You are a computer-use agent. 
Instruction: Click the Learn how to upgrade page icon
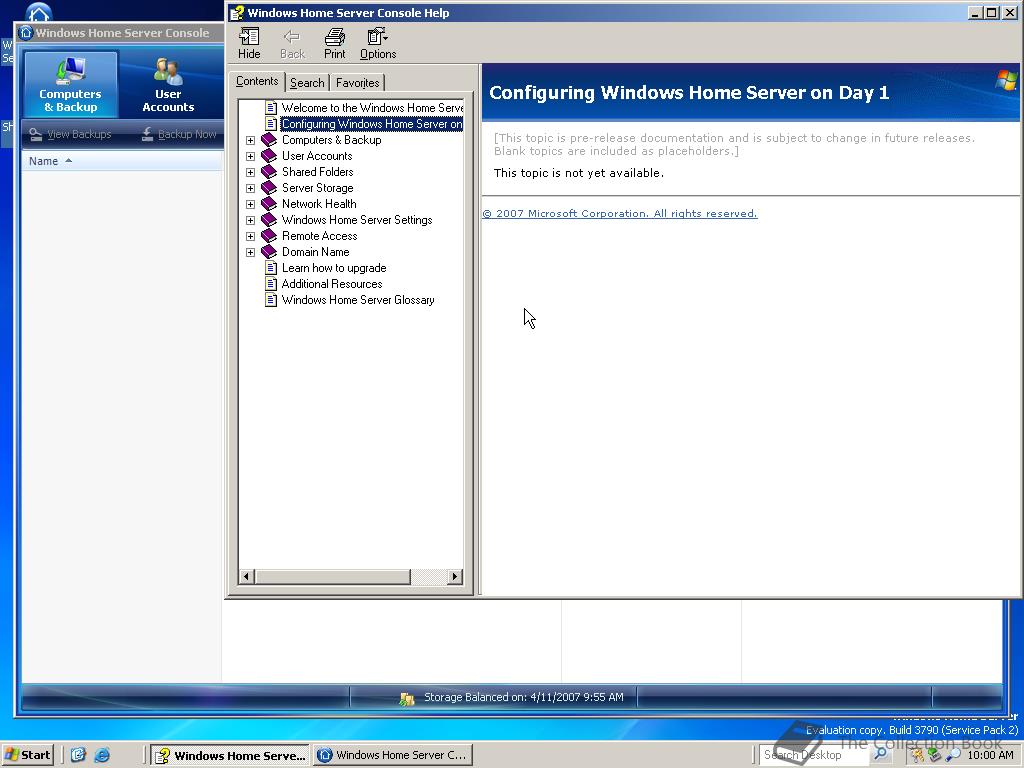271,268
